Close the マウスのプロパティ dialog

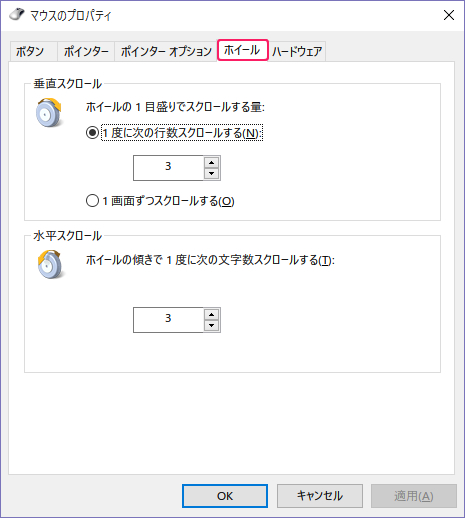(x=449, y=15)
